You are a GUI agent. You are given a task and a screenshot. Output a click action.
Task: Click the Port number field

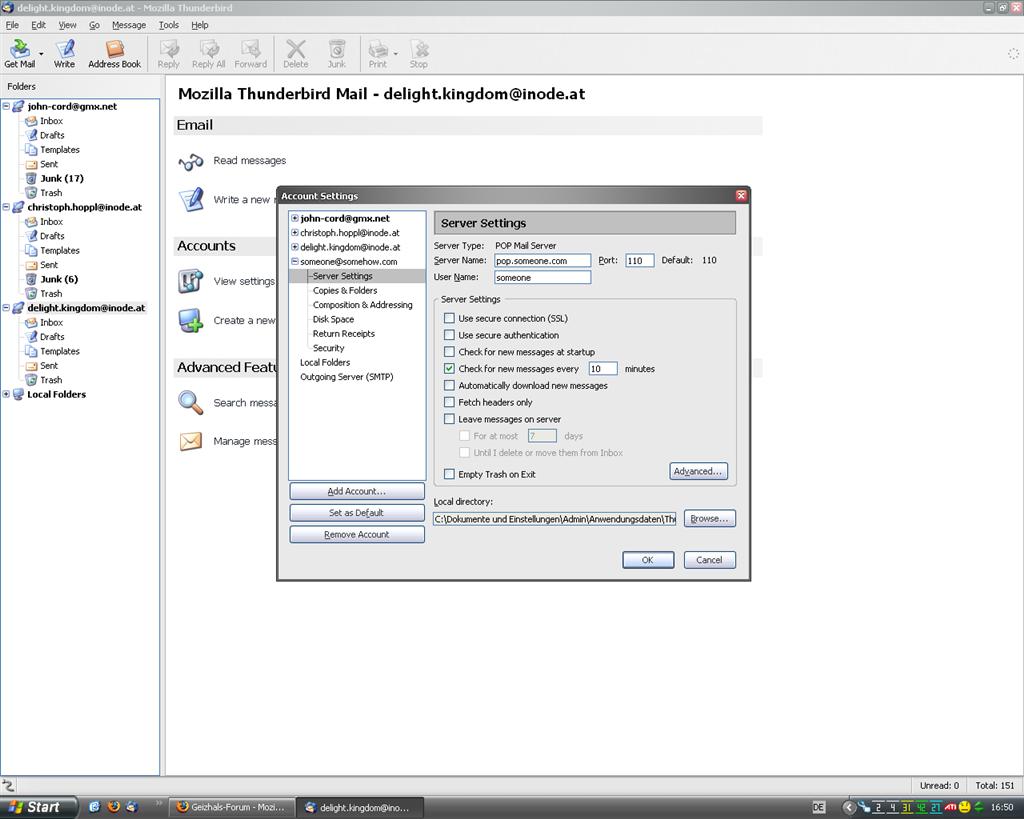click(x=639, y=260)
